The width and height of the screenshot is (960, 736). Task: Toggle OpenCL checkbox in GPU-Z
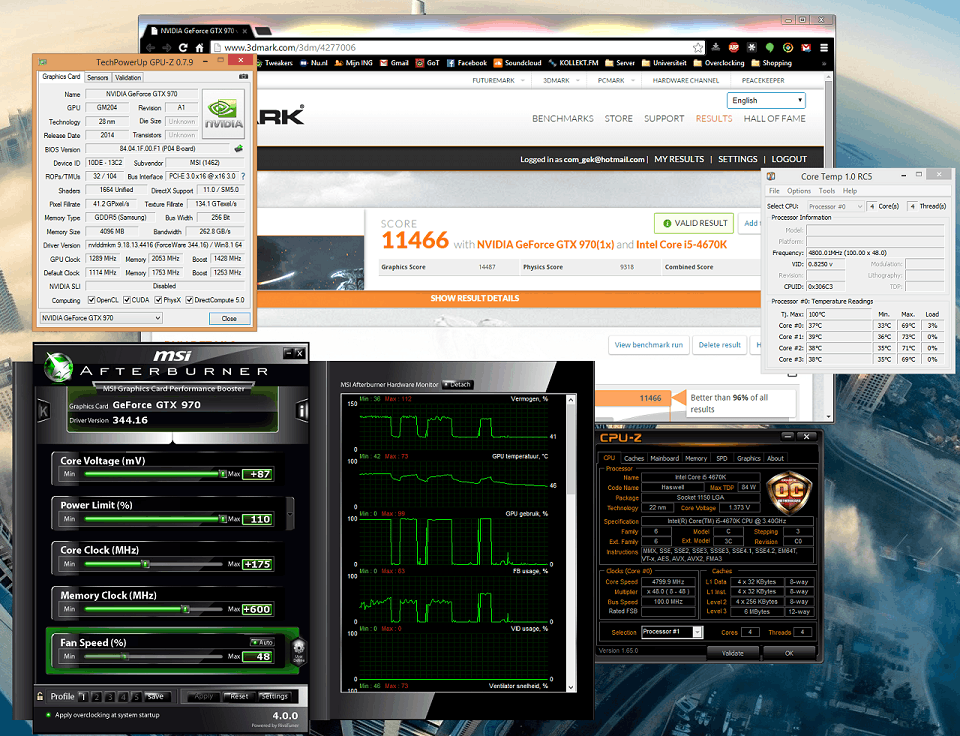(x=91, y=300)
